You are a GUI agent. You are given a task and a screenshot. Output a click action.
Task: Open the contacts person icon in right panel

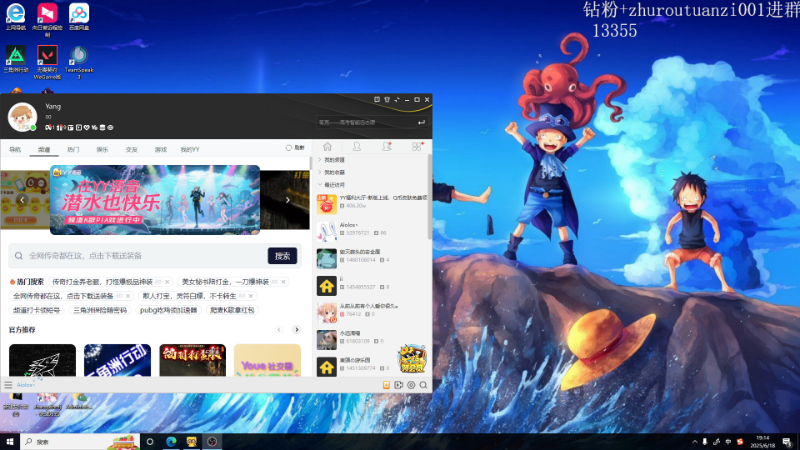coord(357,147)
